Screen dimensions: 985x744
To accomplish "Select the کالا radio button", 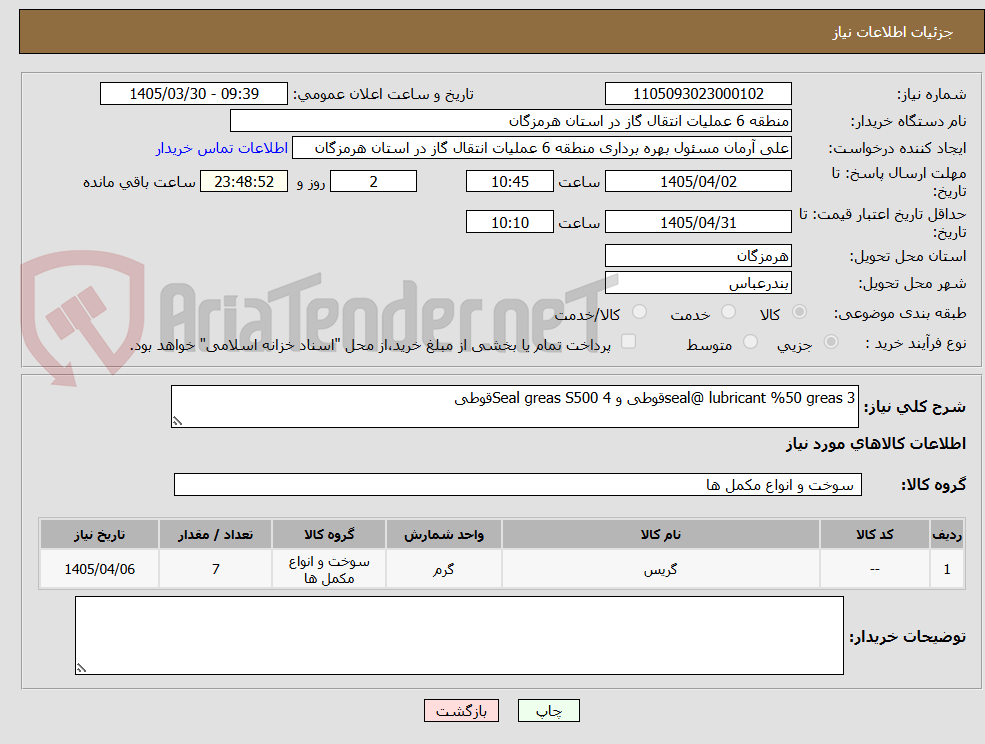I will (799, 312).
